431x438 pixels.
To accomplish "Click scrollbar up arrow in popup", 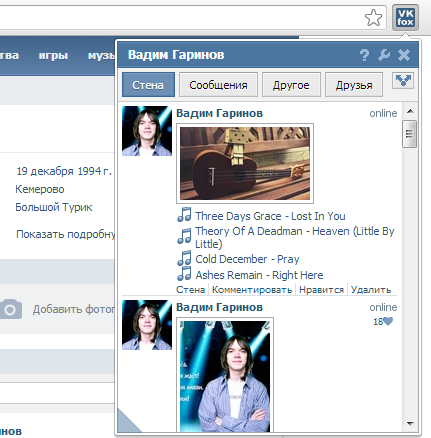I will tap(410, 111).
